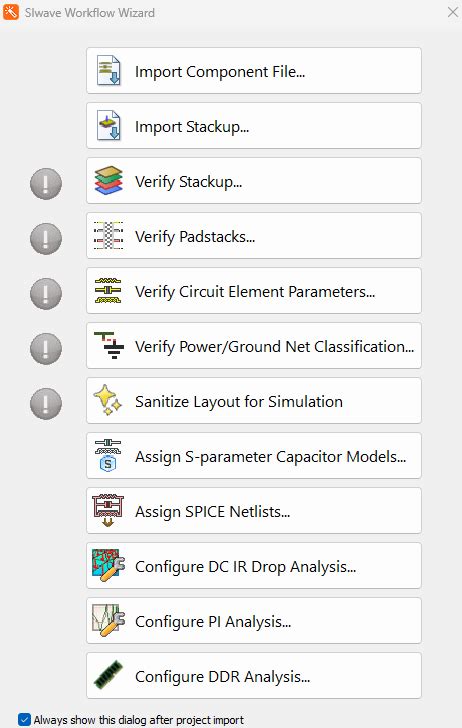This screenshot has height=728, width=462.
Task: Uncheck Always show this dialog after import
Action: tap(24, 720)
